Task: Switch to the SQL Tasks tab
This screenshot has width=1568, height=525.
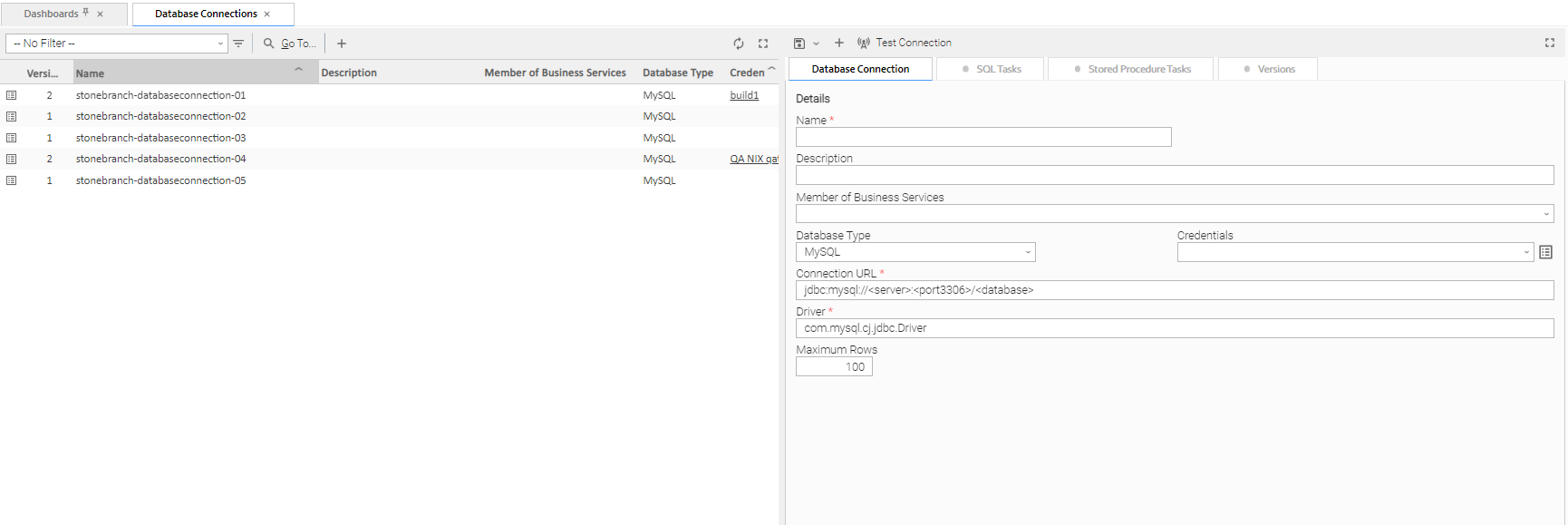Action: click(x=991, y=69)
